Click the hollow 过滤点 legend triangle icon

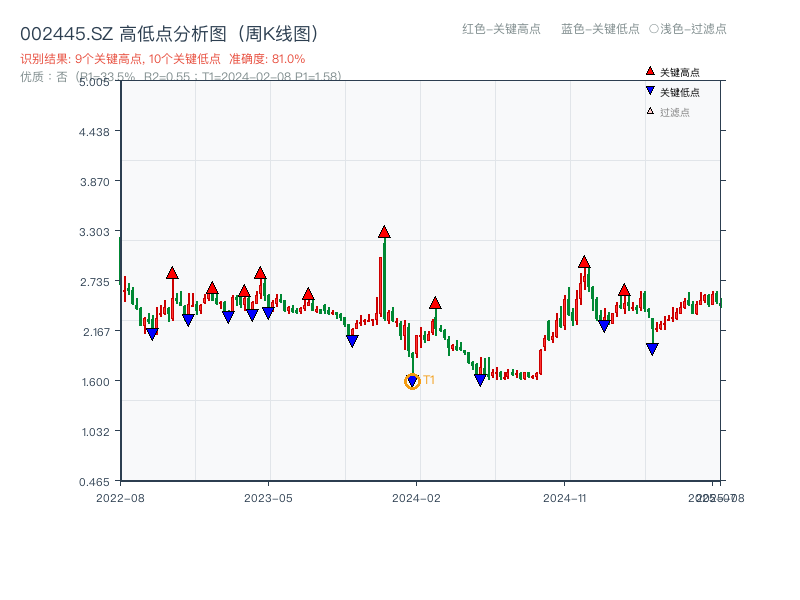tap(650, 111)
